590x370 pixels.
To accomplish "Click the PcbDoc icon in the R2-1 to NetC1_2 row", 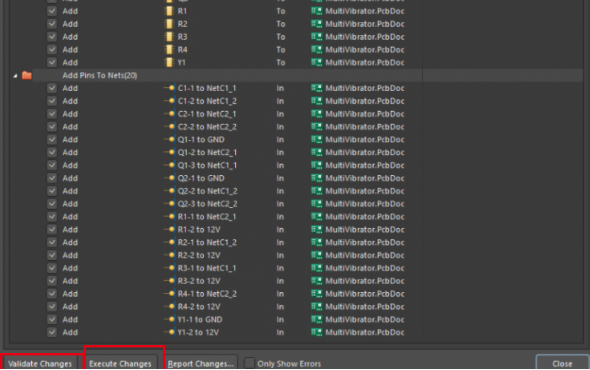I will [x=316, y=242].
